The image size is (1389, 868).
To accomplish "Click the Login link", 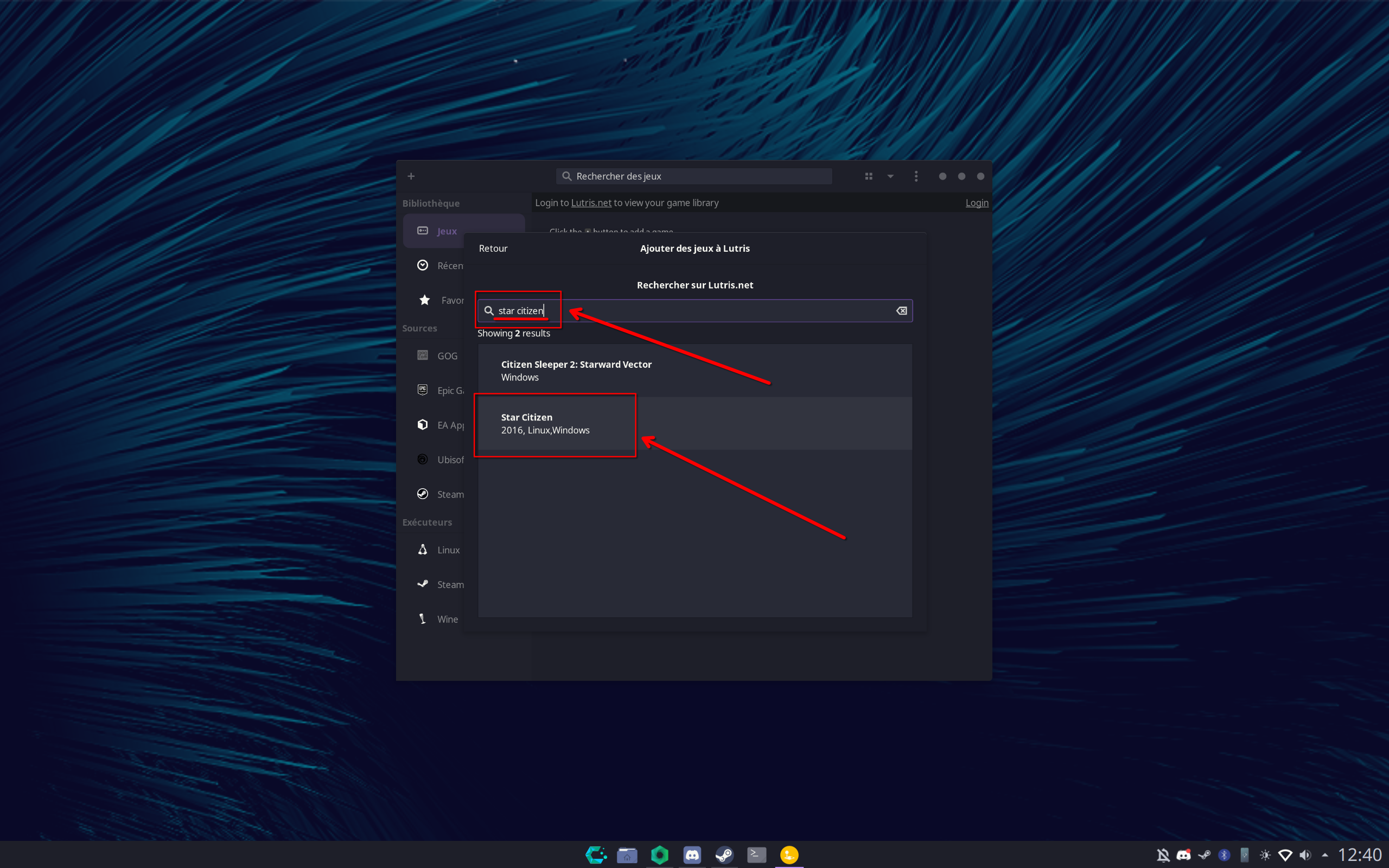I will [x=977, y=203].
